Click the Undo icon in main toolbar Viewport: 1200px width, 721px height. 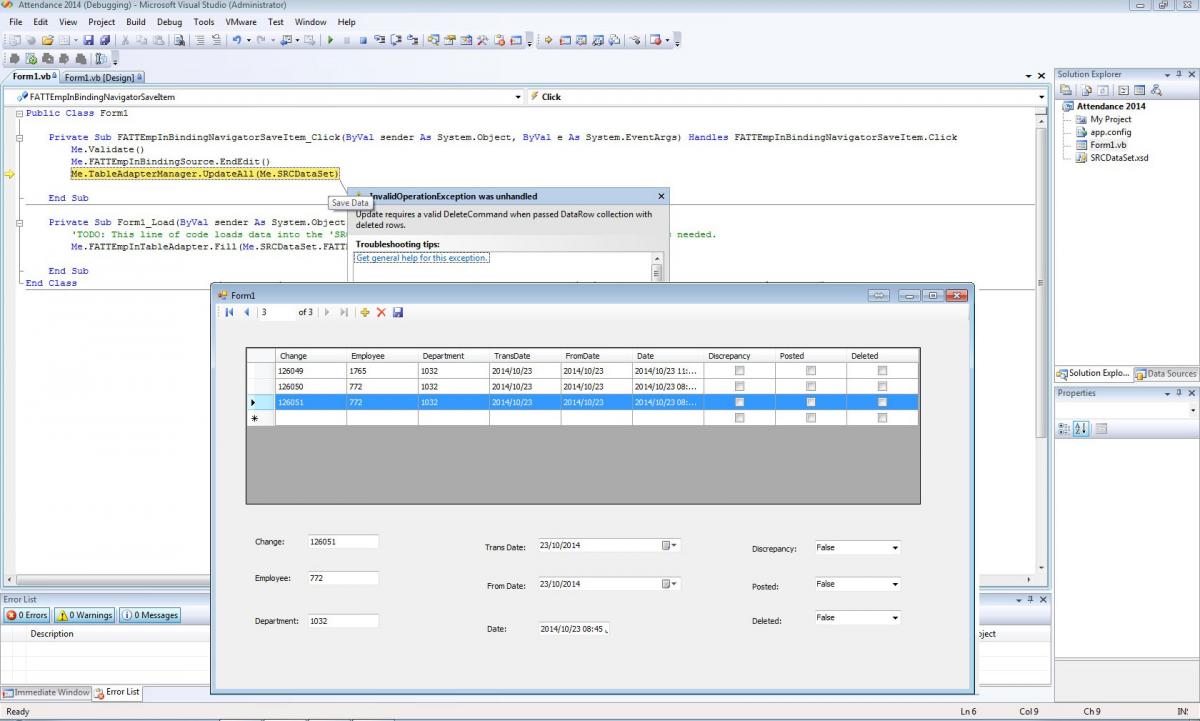(x=237, y=40)
